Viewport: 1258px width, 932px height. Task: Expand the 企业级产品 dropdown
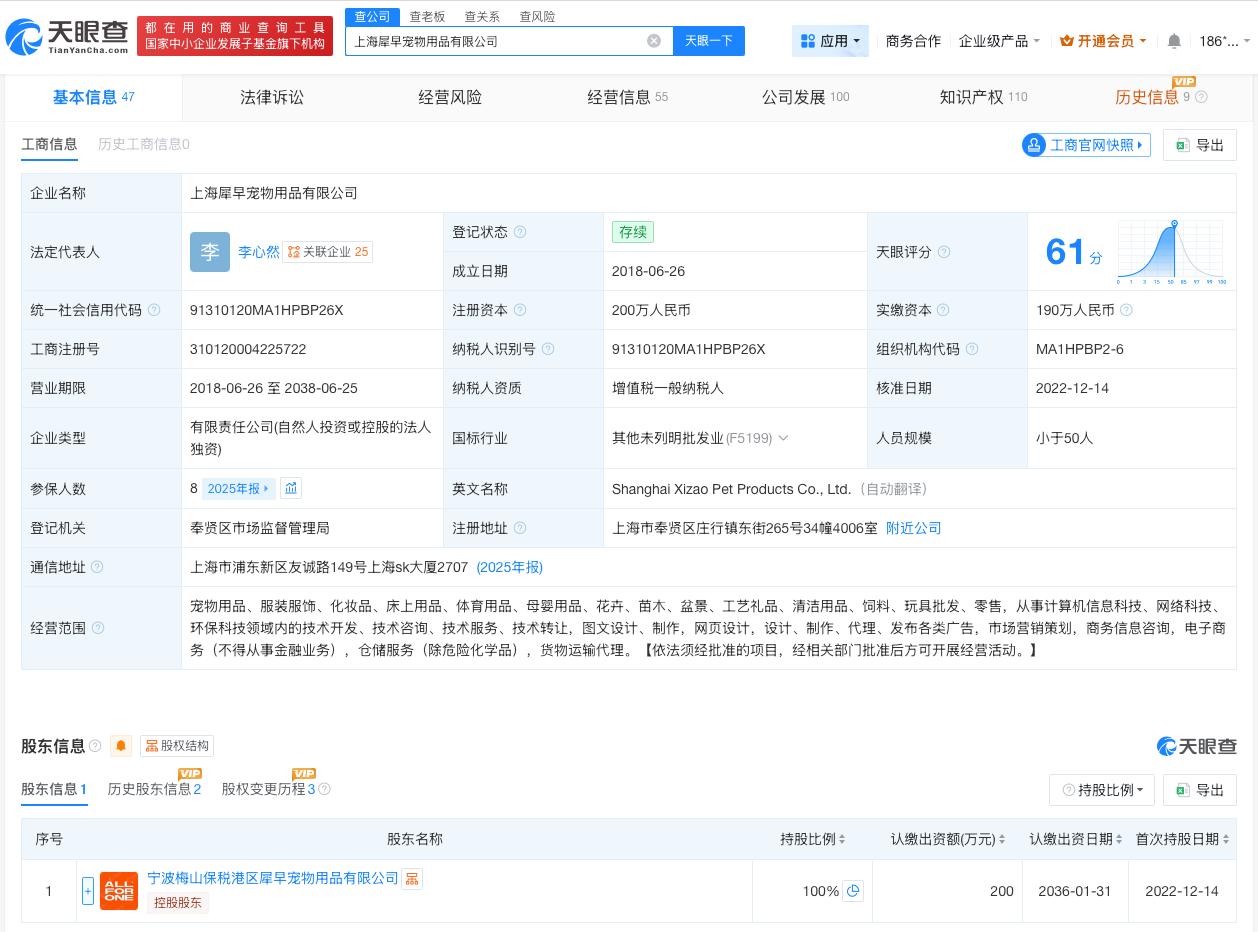(999, 41)
